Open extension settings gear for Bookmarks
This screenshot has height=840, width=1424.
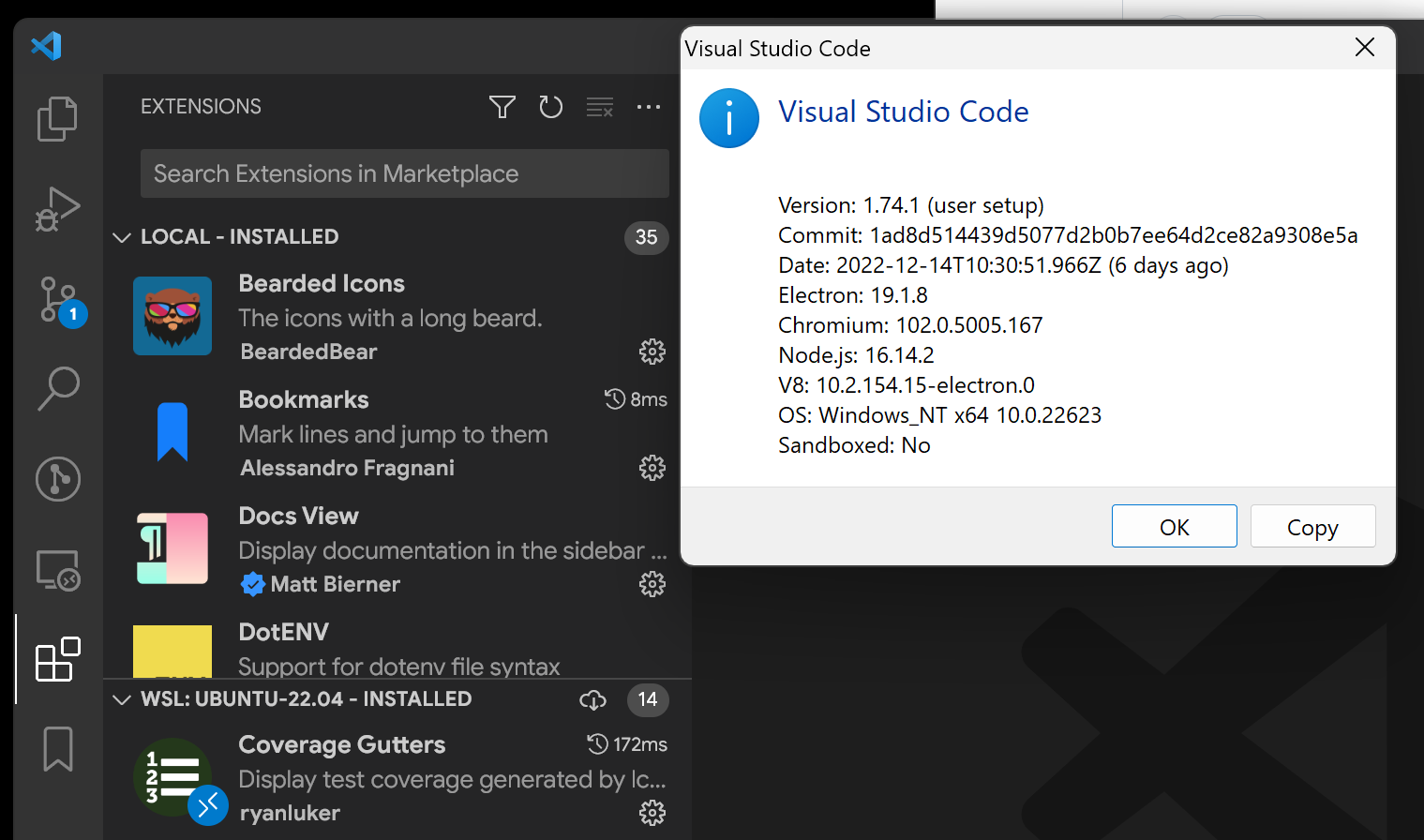point(652,468)
